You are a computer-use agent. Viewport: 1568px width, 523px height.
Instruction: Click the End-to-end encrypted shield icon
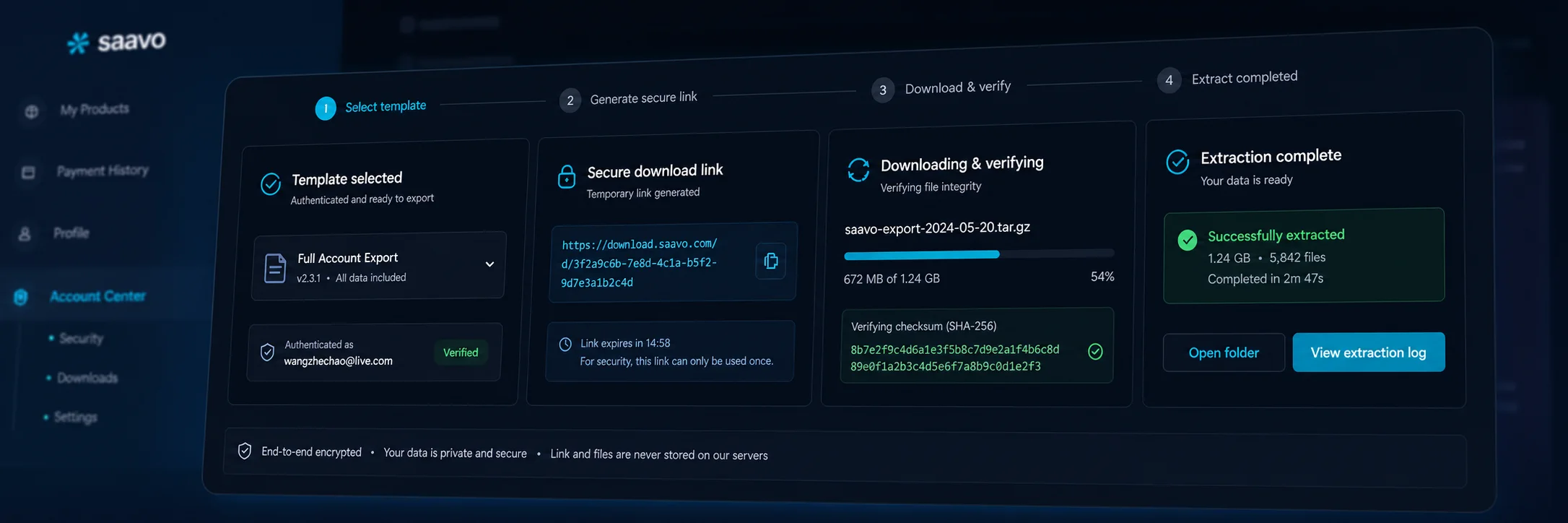pyautogui.click(x=245, y=451)
